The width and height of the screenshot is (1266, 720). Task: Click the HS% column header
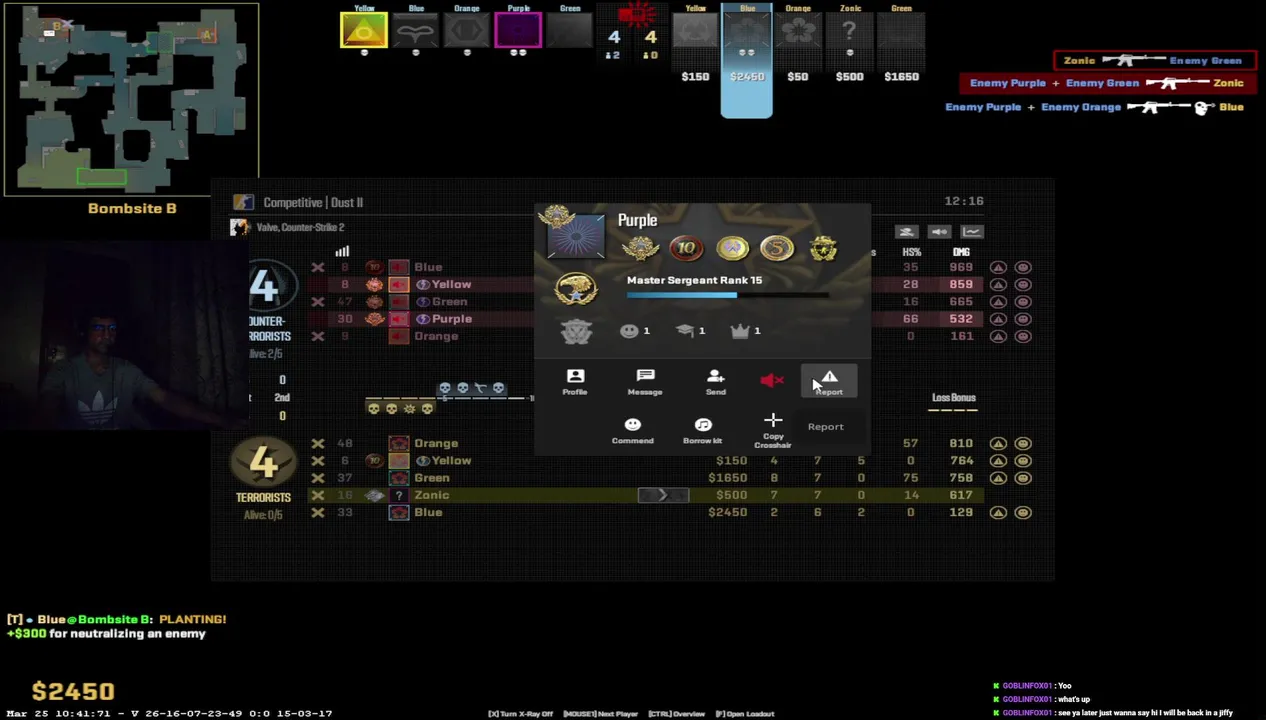tap(911, 252)
